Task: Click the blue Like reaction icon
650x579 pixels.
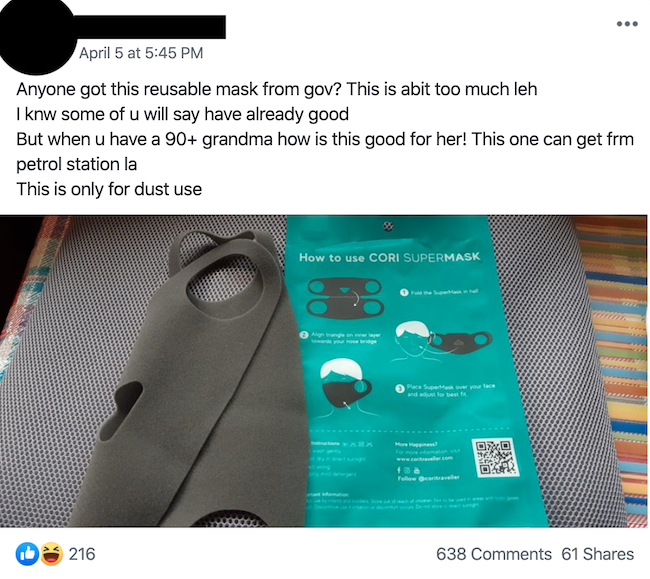Action: coord(27,554)
